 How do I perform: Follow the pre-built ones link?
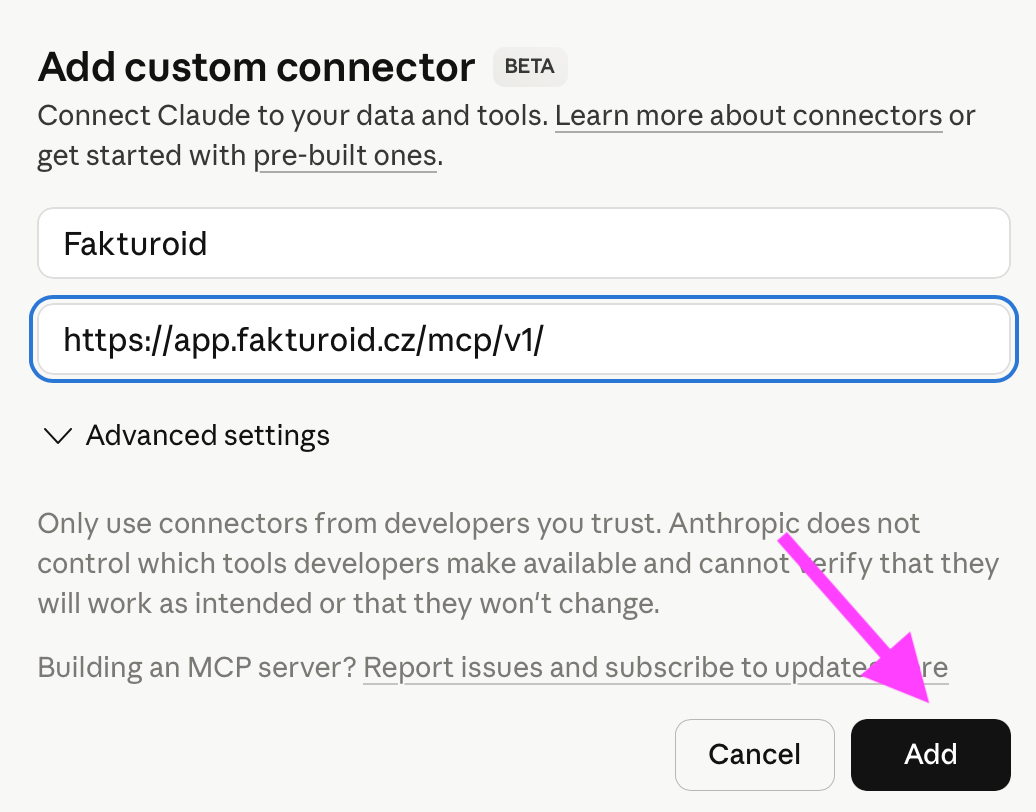point(344,156)
